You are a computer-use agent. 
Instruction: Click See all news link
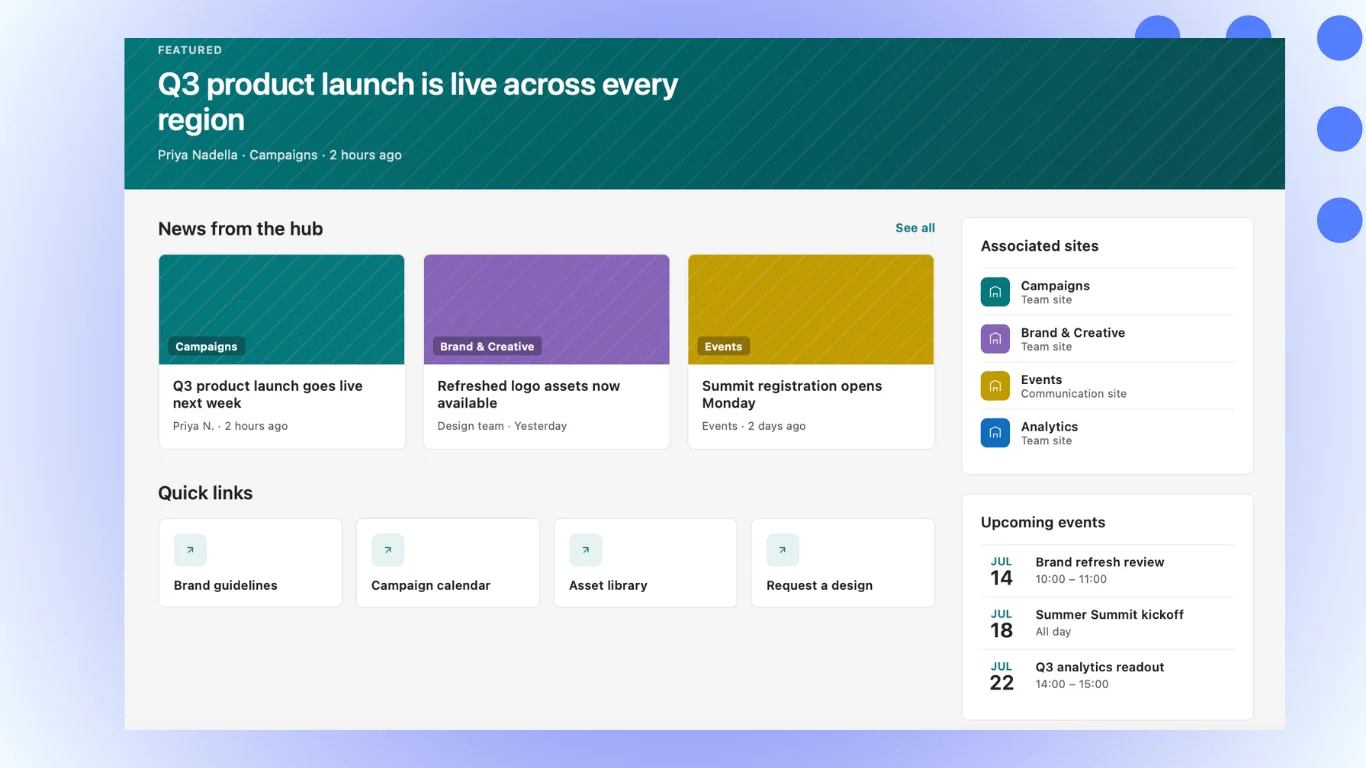point(915,228)
